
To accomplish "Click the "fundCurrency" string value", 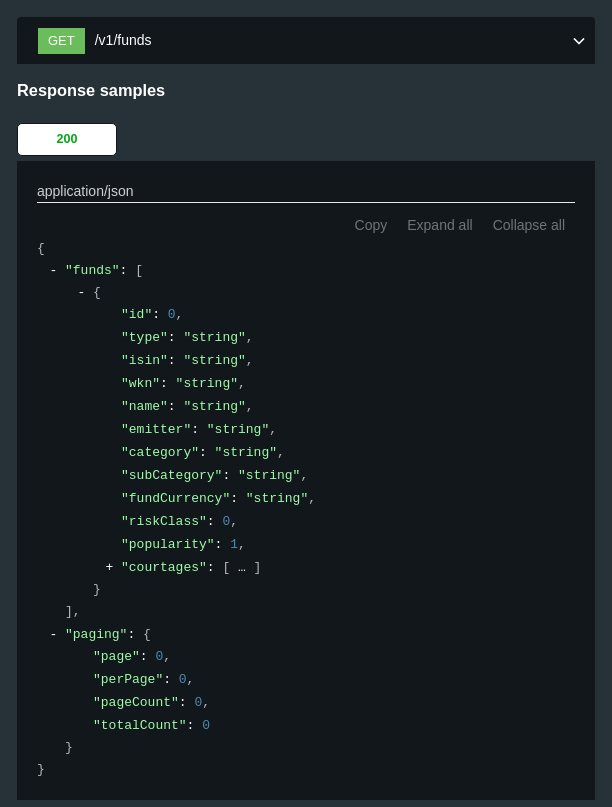I will point(277,498).
